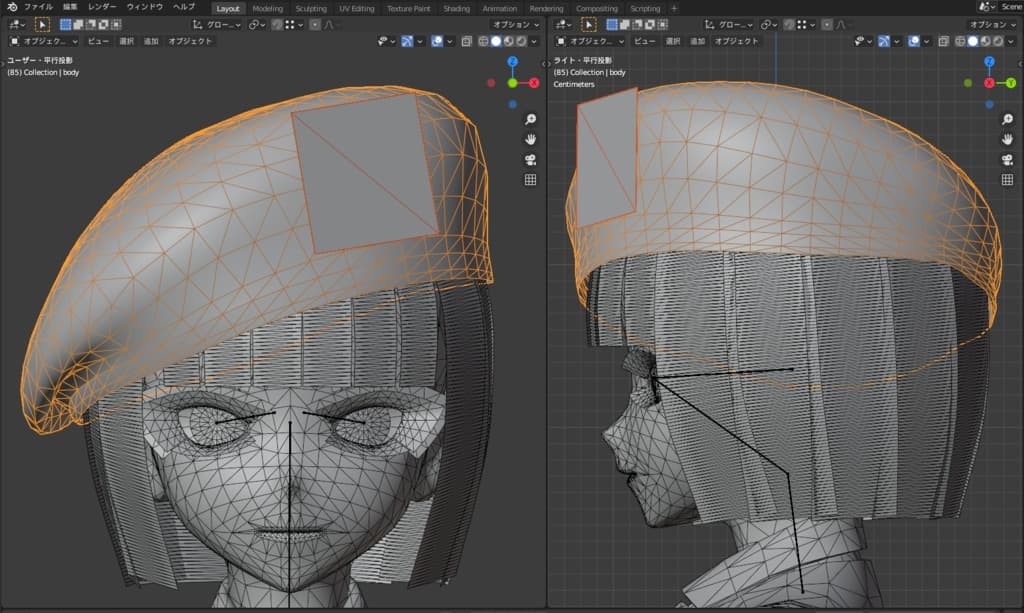Open the ファイル menu
Screen dimensions: 1024x613
pyautogui.click(x=38, y=7)
